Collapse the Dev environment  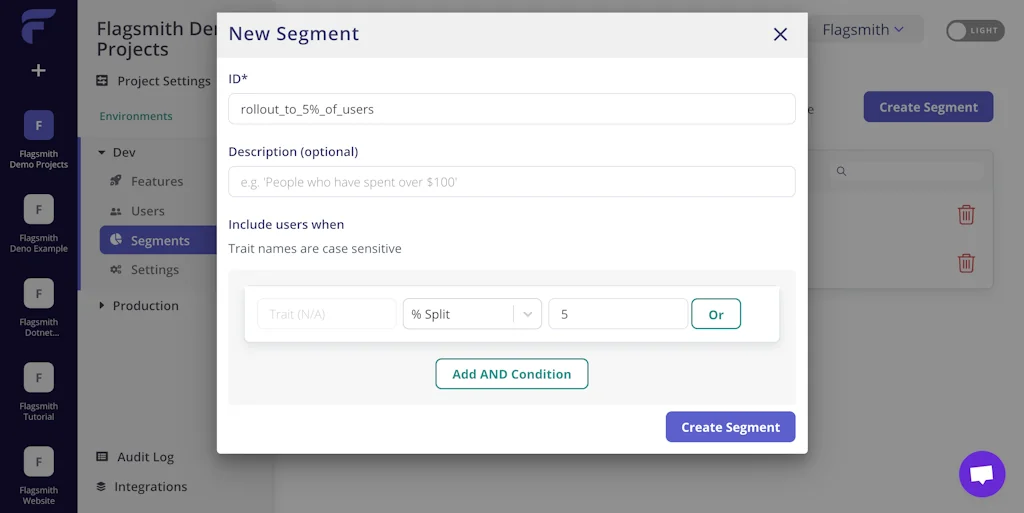coord(102,153)
